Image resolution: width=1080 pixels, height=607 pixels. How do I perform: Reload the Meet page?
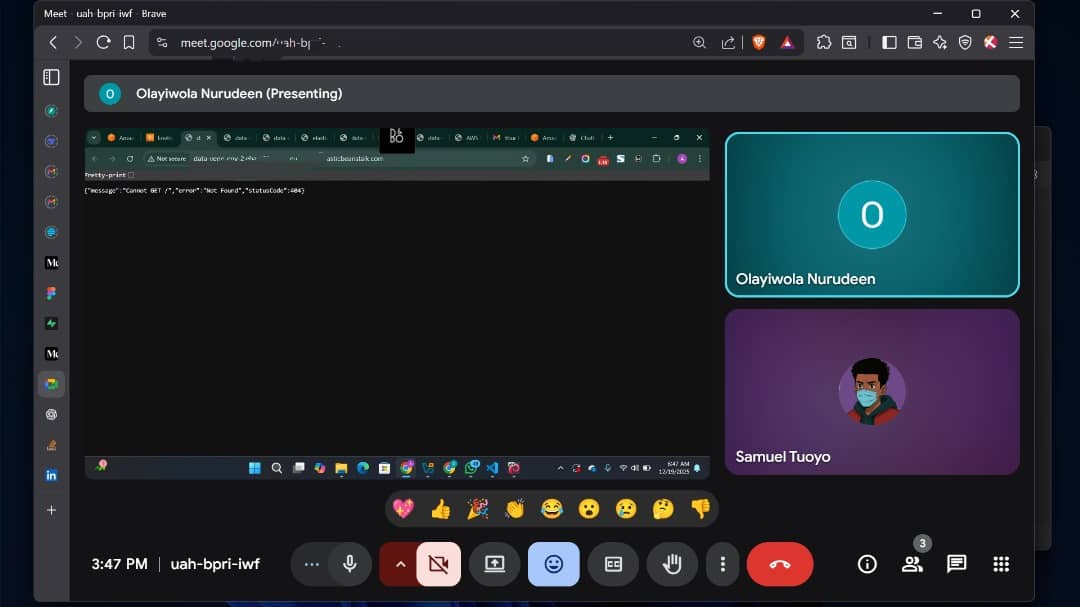103,43
